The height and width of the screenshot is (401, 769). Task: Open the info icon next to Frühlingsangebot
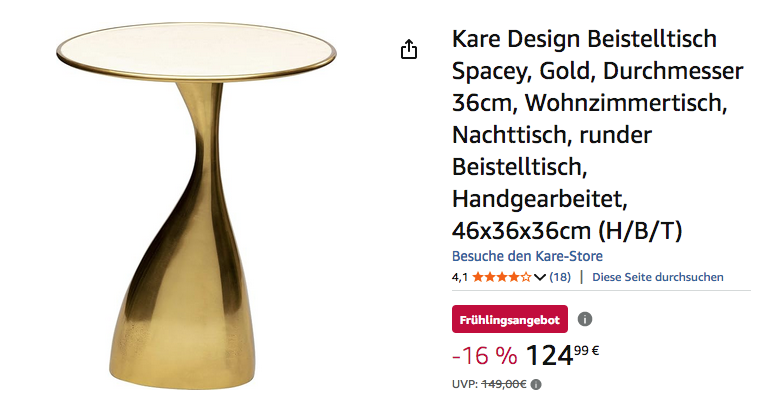(585, 319)
